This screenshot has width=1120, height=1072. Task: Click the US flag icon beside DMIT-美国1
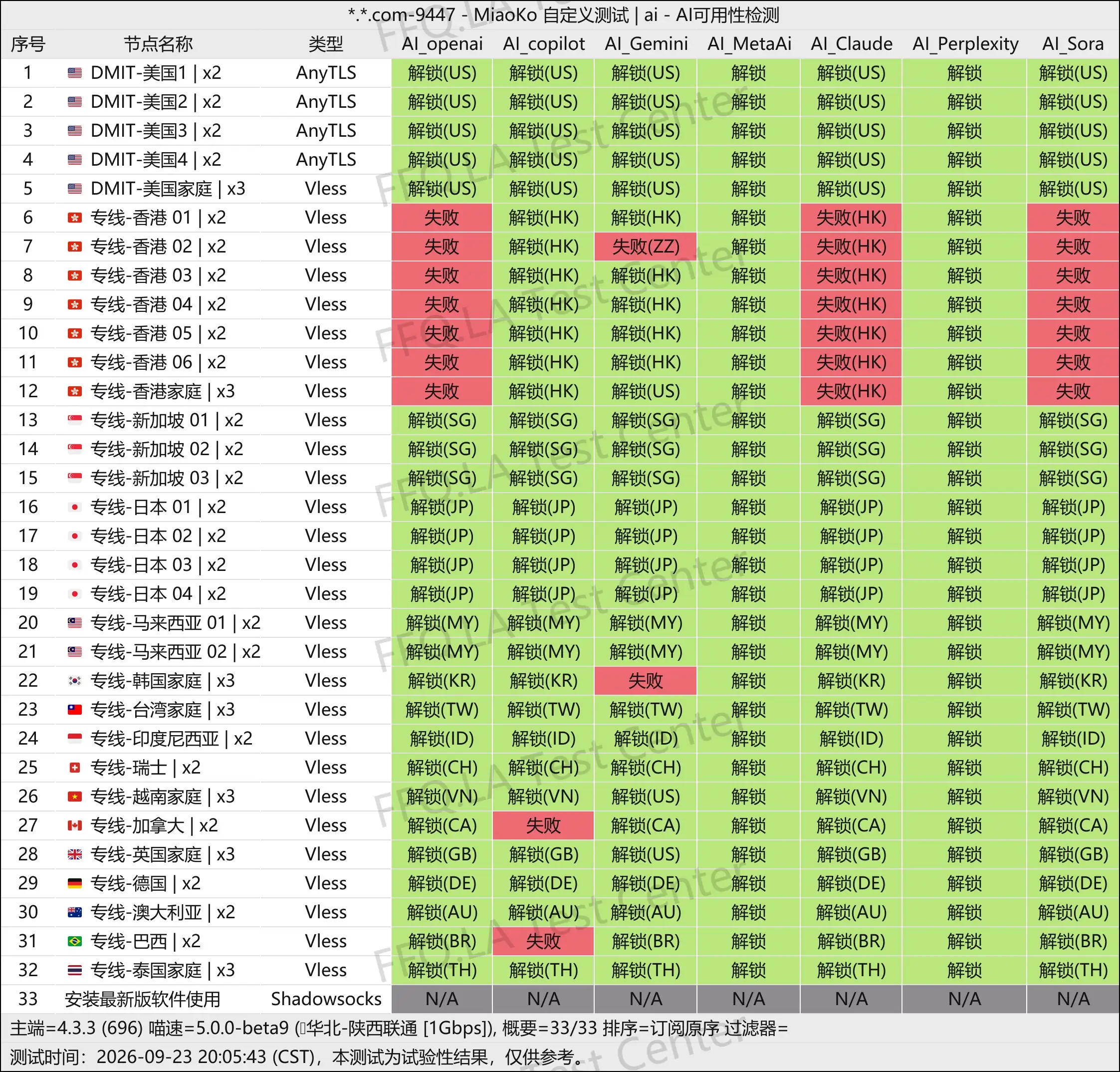(x=74, y=72)
